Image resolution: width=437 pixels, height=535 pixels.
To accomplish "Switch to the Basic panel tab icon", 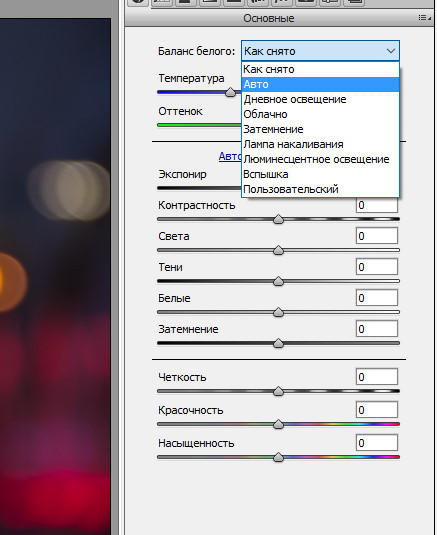I will (138, 3).
